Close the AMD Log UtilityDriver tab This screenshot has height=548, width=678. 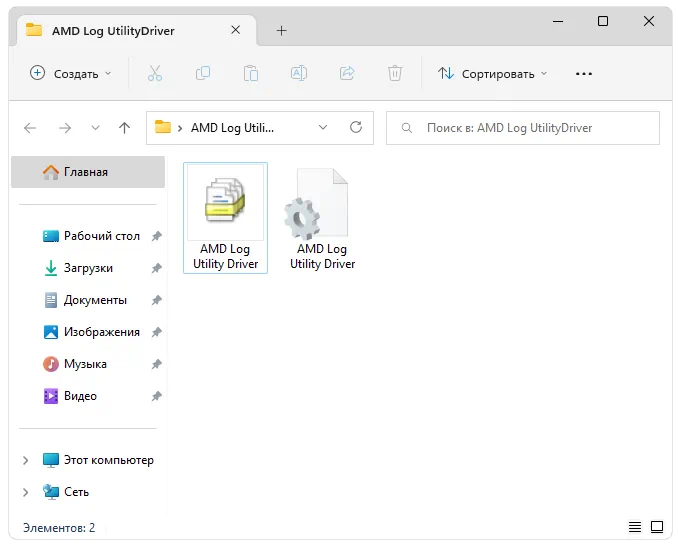click(236, 30)
